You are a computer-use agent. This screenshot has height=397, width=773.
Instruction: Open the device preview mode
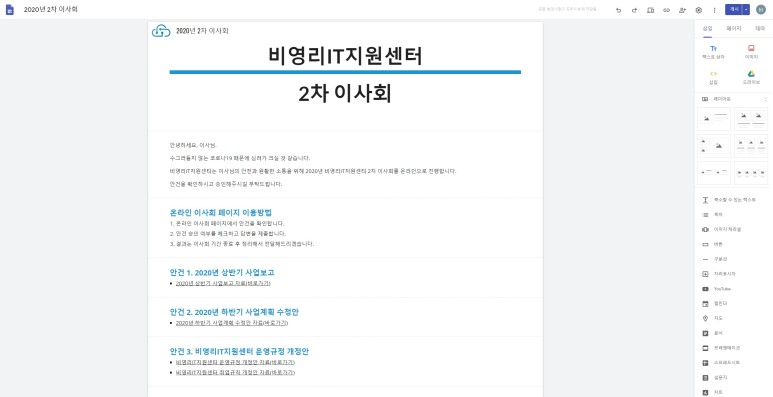tap(650, 10)
